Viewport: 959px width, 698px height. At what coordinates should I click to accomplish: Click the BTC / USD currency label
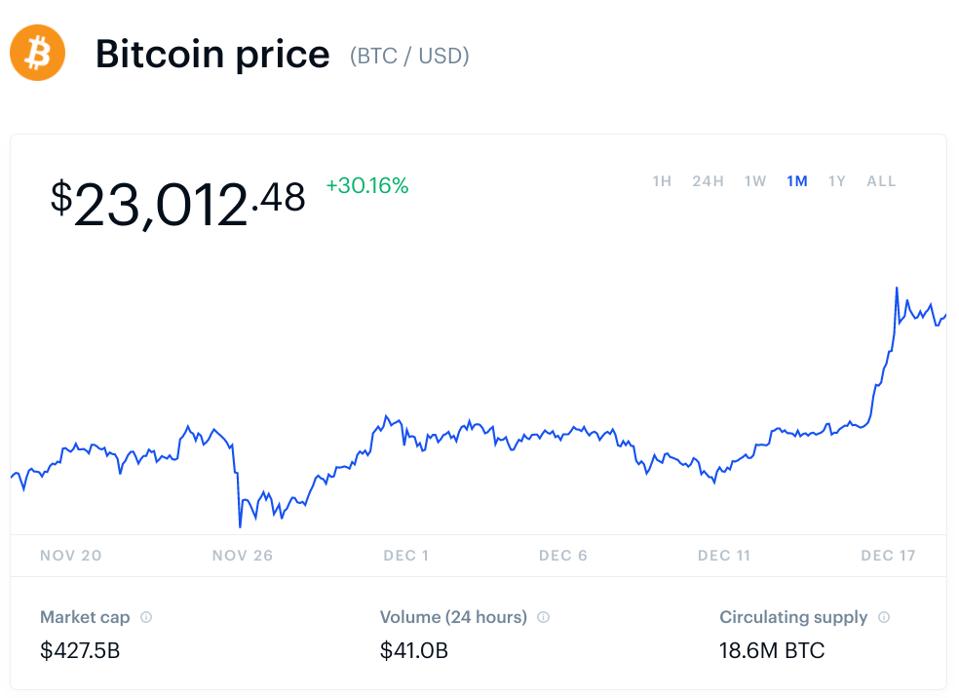(x=409, y=57)
